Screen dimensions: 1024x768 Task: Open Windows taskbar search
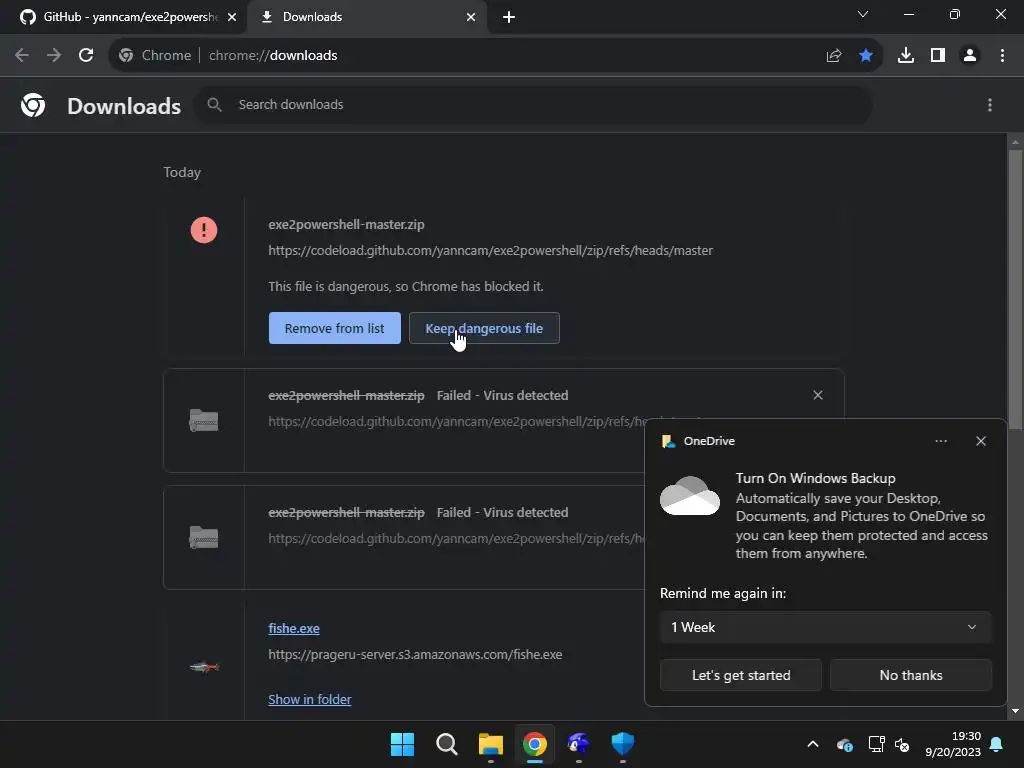pos(447,744)
